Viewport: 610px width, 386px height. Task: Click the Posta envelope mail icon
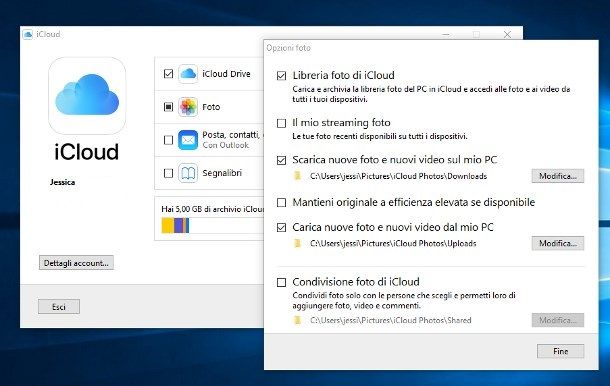point(188,140)
